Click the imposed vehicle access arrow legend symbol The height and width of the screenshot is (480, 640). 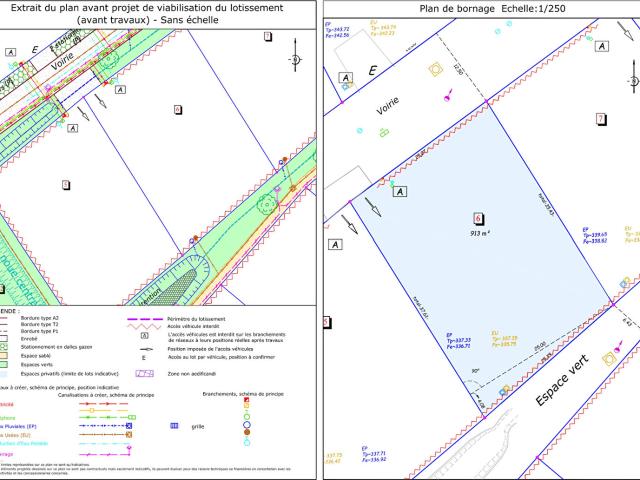pyautogui.click(x=146, y=349)
